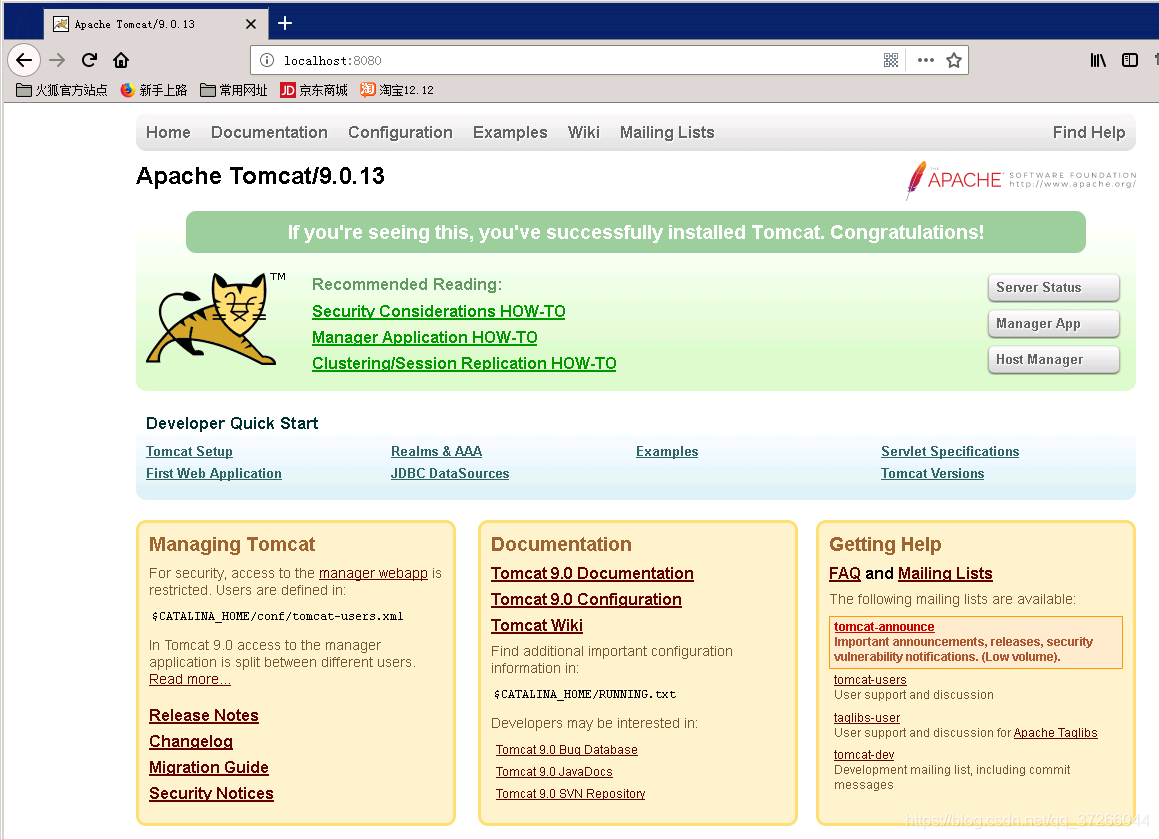Image resolution: width=1159 pixels, height=839 pixels.
Task: Open the browser home page icon
Action: pyautogui.click(x=121, y=60)
